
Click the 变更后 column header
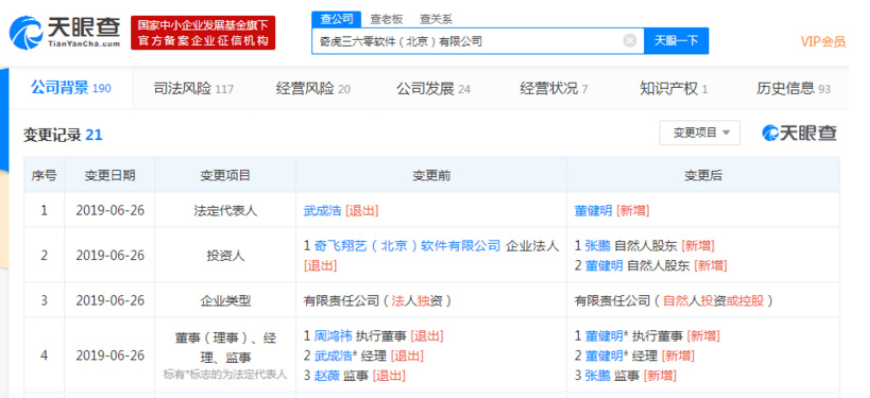(x=702, y=175)
